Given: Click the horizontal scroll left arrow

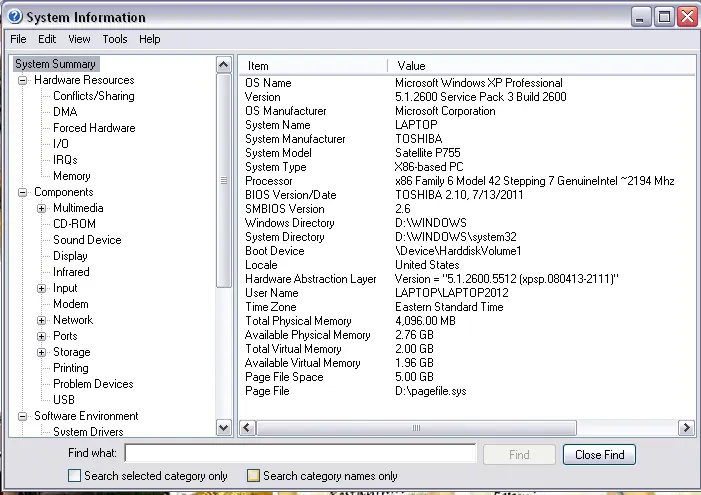Looking at the screenshot, I should [247, 428].
